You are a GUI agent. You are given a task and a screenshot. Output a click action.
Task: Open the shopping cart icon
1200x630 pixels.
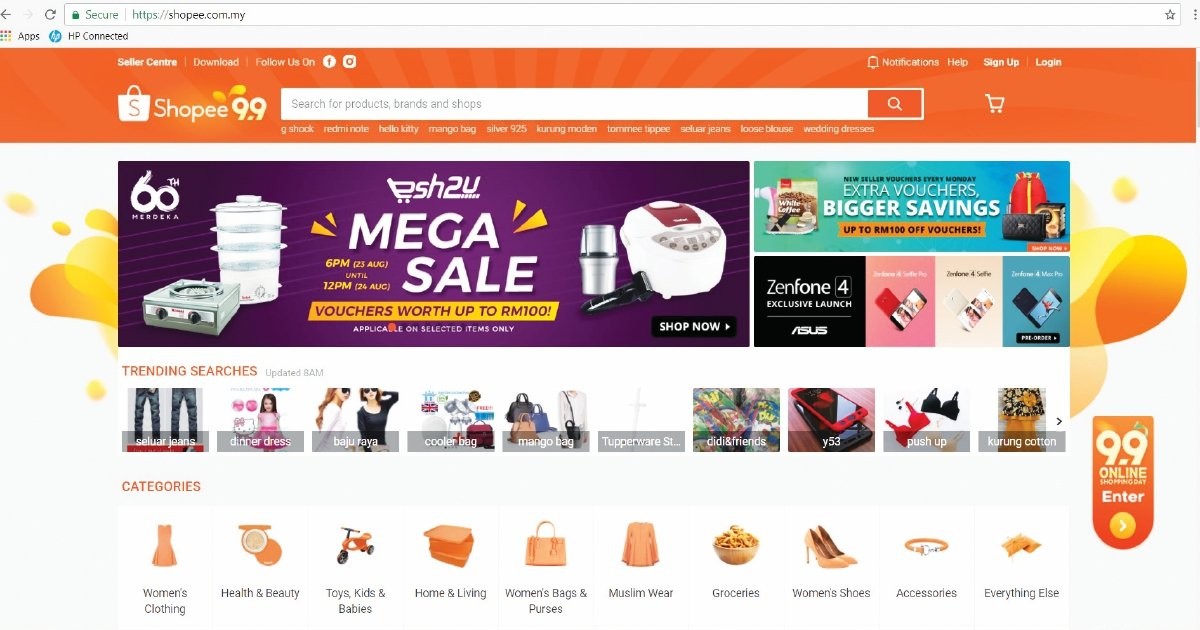[994, 103]
